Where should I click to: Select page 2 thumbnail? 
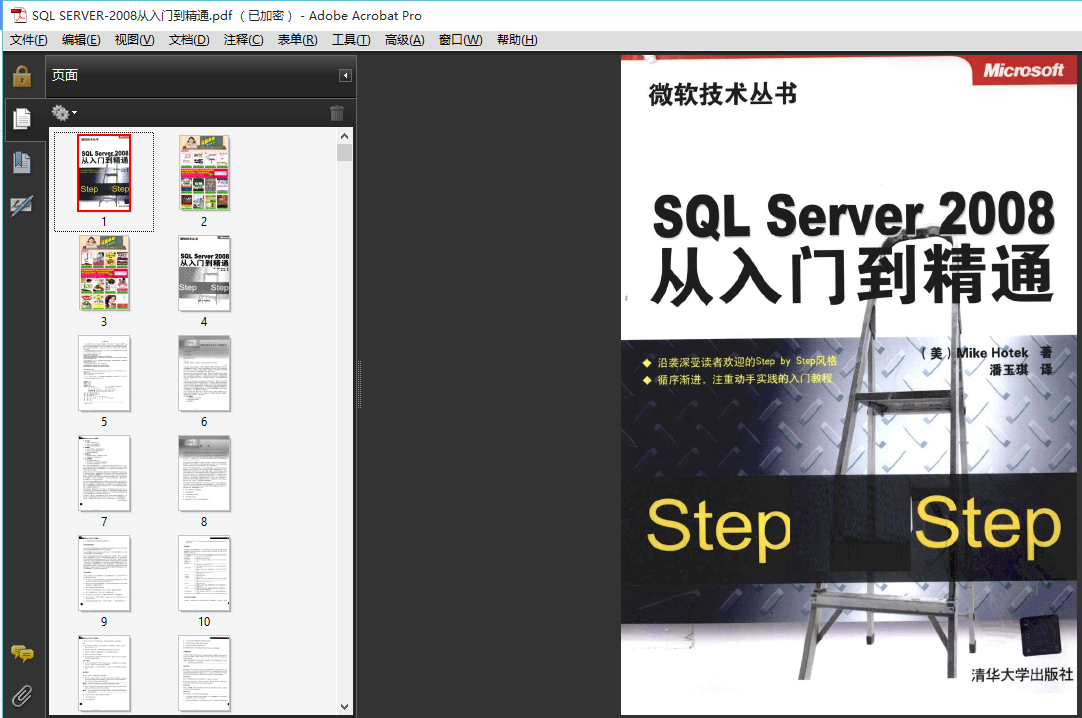click(x=204, y=173)
